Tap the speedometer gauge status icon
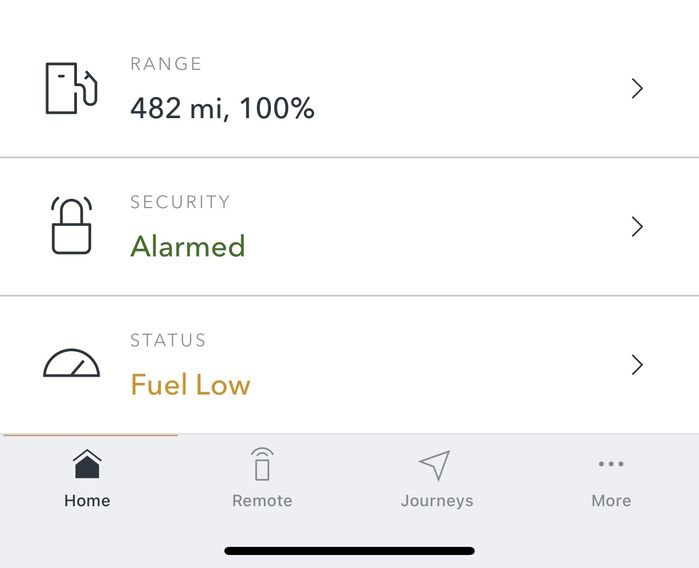699x568 pixels. [71, 363]
